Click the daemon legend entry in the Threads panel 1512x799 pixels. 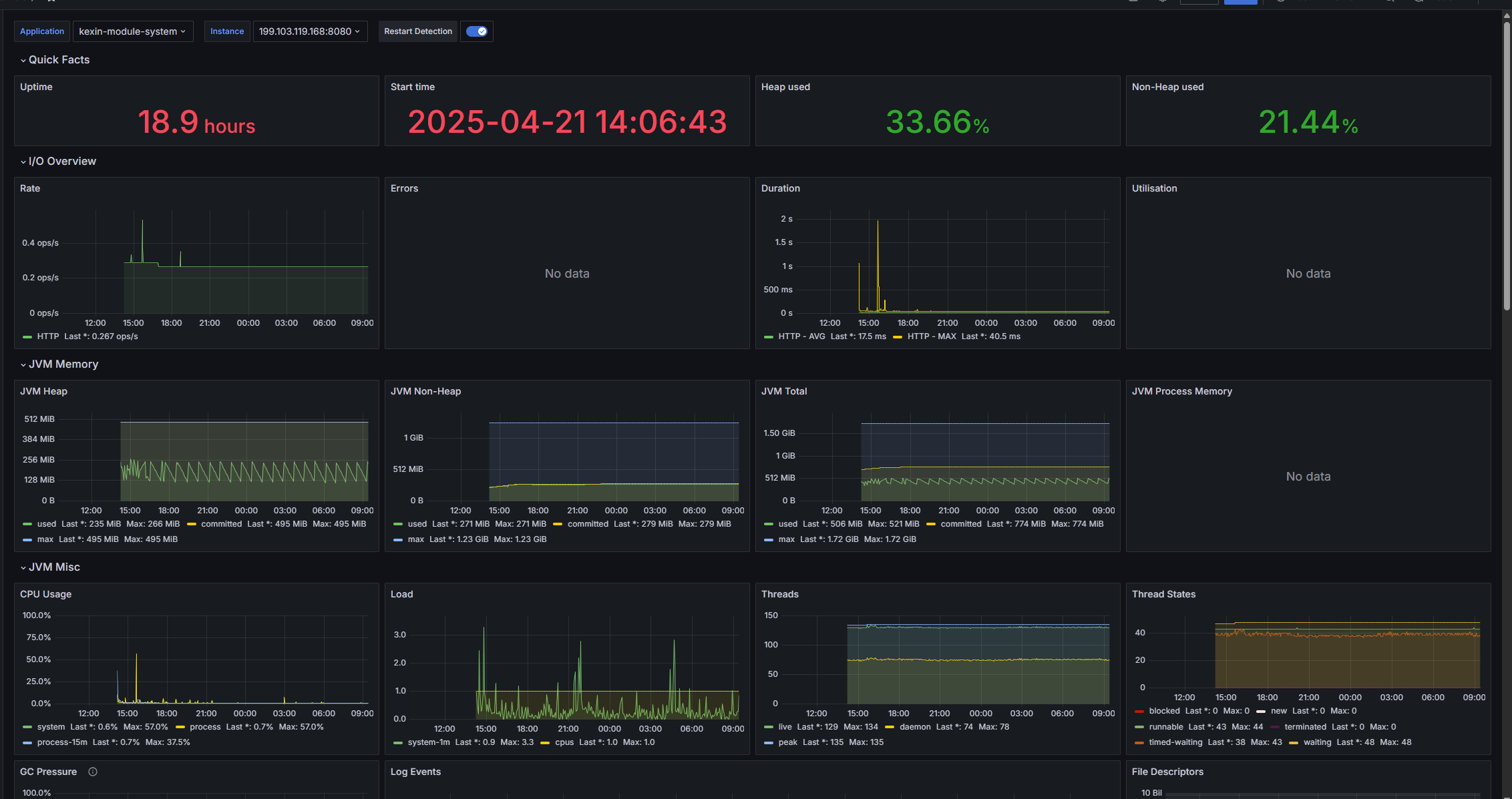915,727
